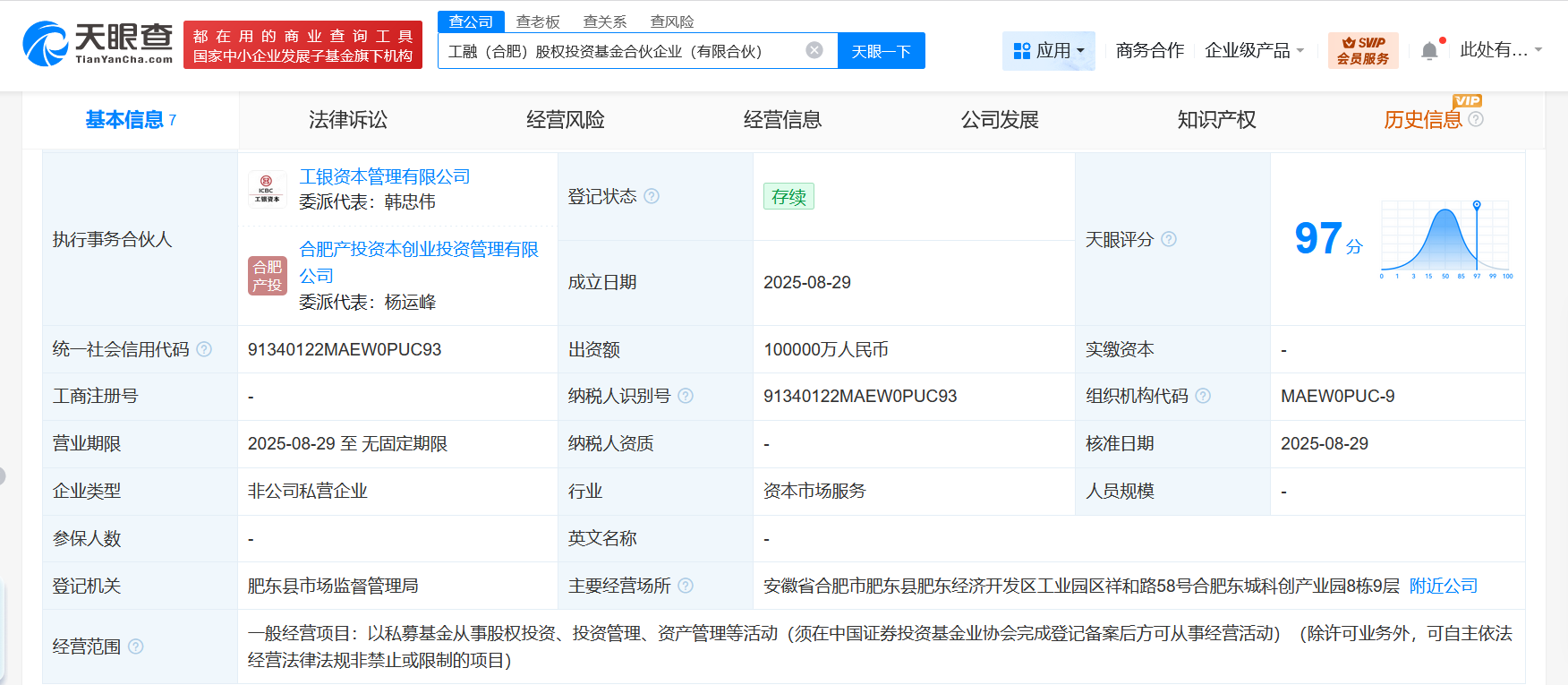Click the ICBC company logo thumbnail
Viewport: 1568px width, 685px height.
(x=267, y=189)
